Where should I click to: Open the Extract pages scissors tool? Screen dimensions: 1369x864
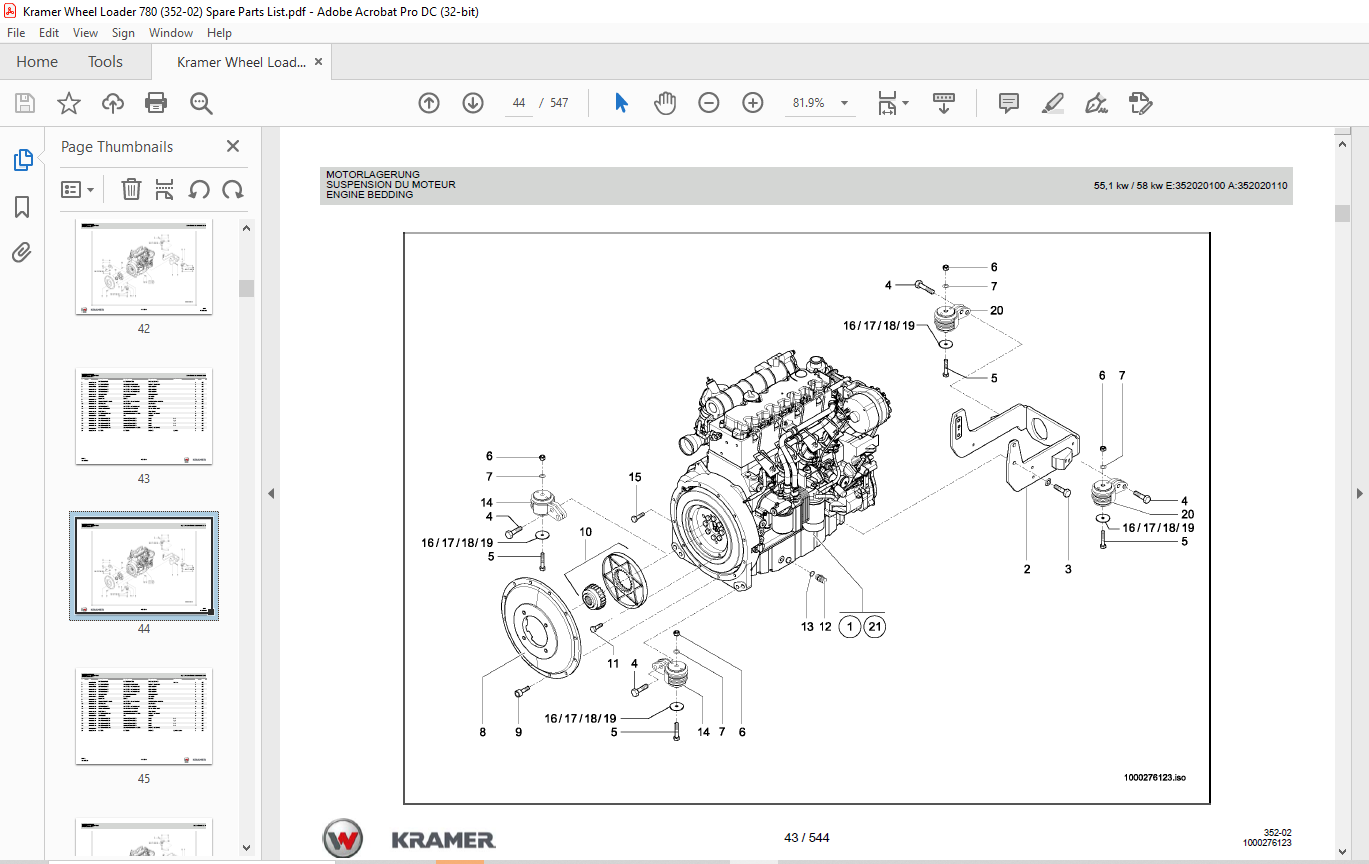(165, 189)
